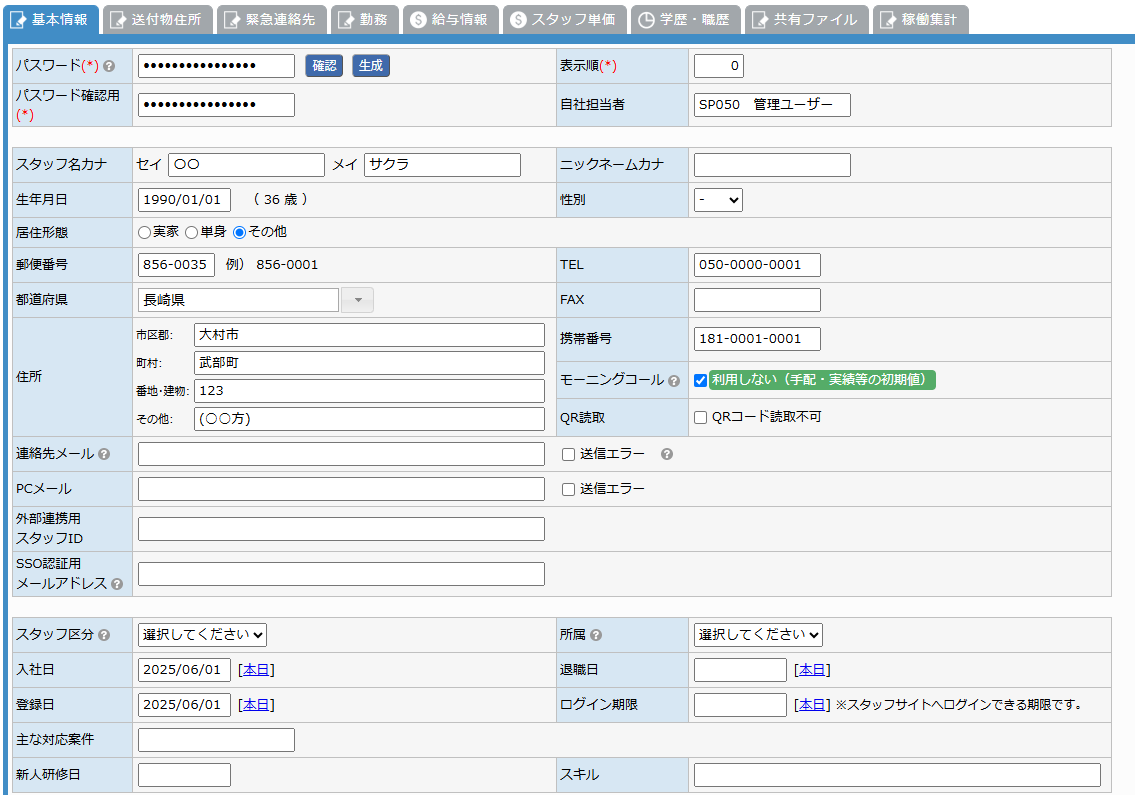Open the 緊急連絡先 tab
Viewport: 1135px width, 795px height.
[x=272, y=20]
